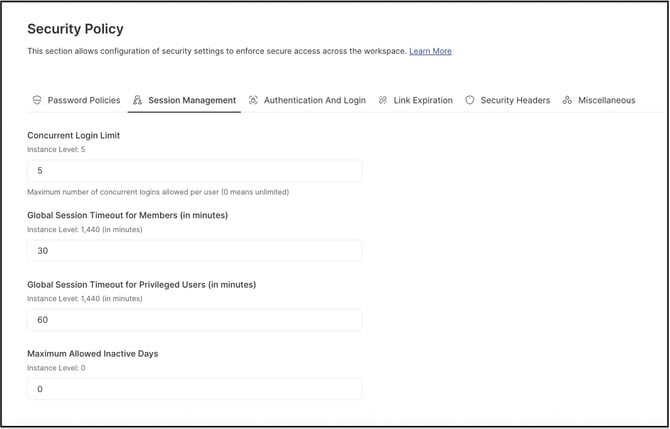Click Maximum Allowed Inactive Days label

[x=93, y=354]
